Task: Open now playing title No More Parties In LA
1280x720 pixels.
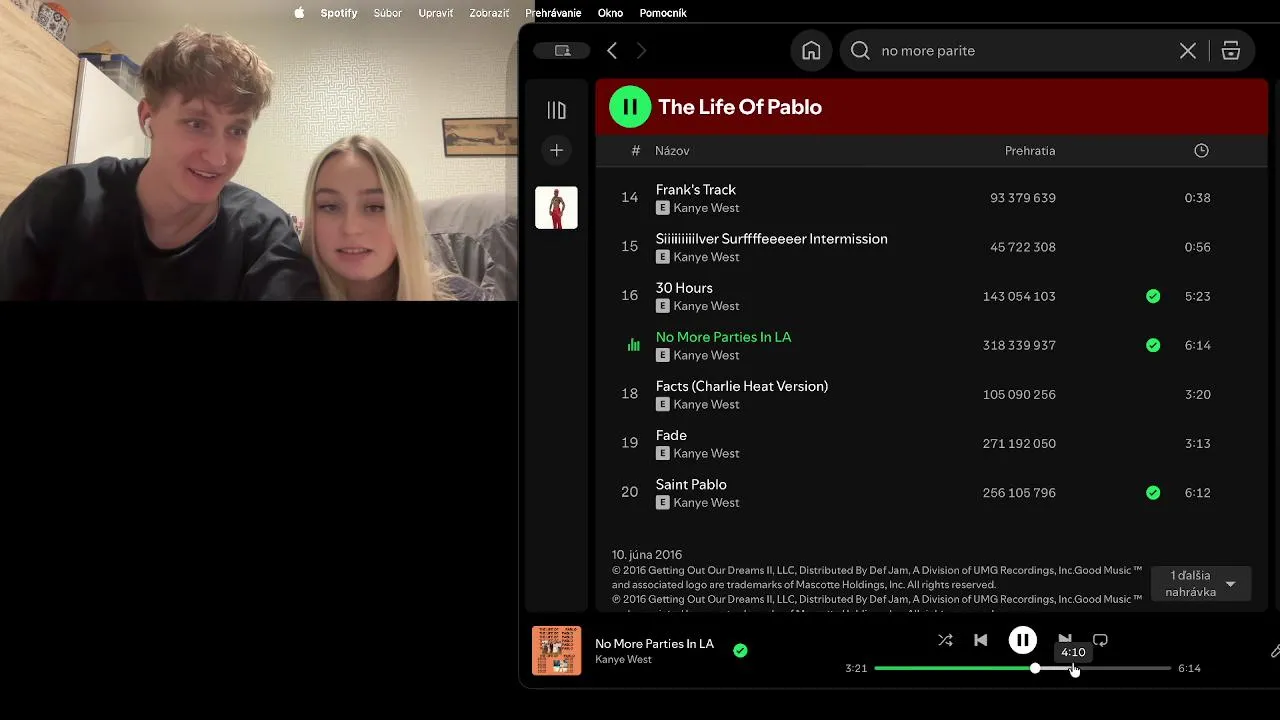Action: tap(654, 644)
